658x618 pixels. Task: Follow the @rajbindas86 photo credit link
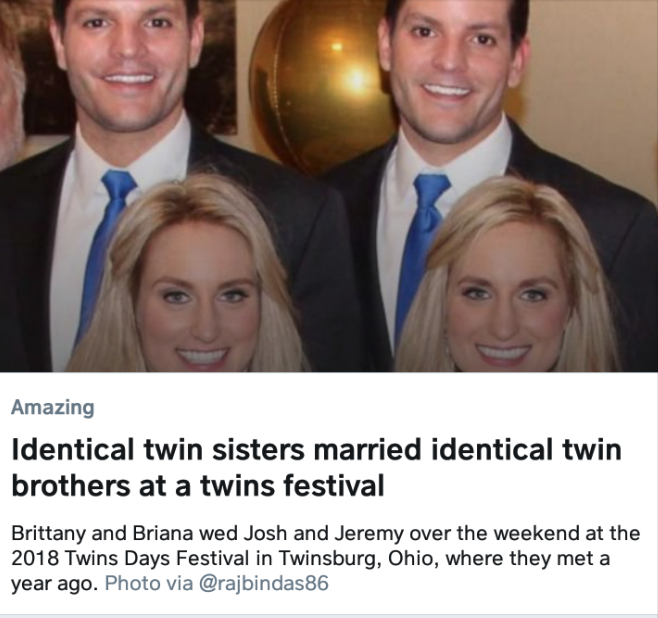coord(263,583)
